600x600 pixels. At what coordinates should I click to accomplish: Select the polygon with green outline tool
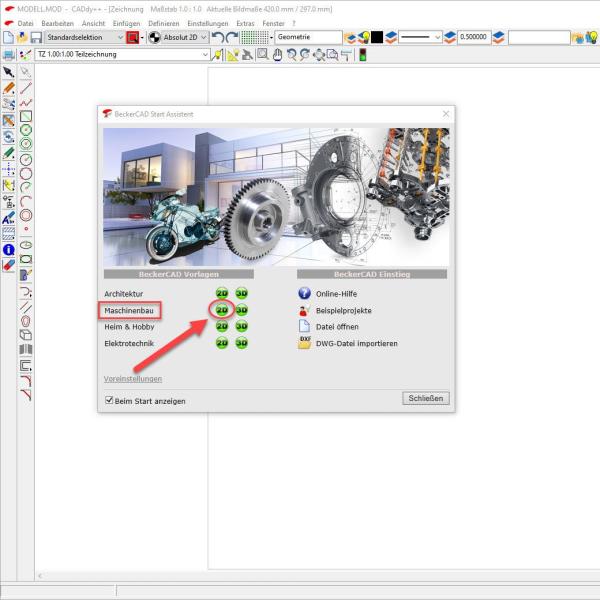(26, 130)
